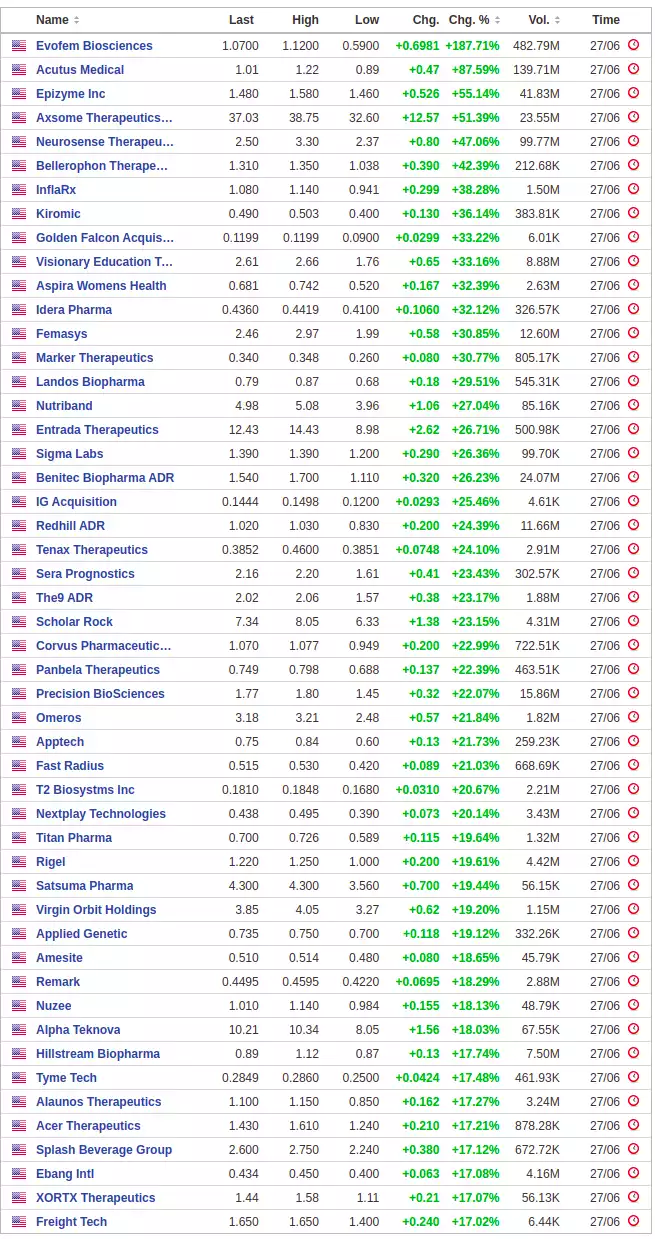Click the High column header
This screenshot has width=655, height=1239.
click(305, 20)
